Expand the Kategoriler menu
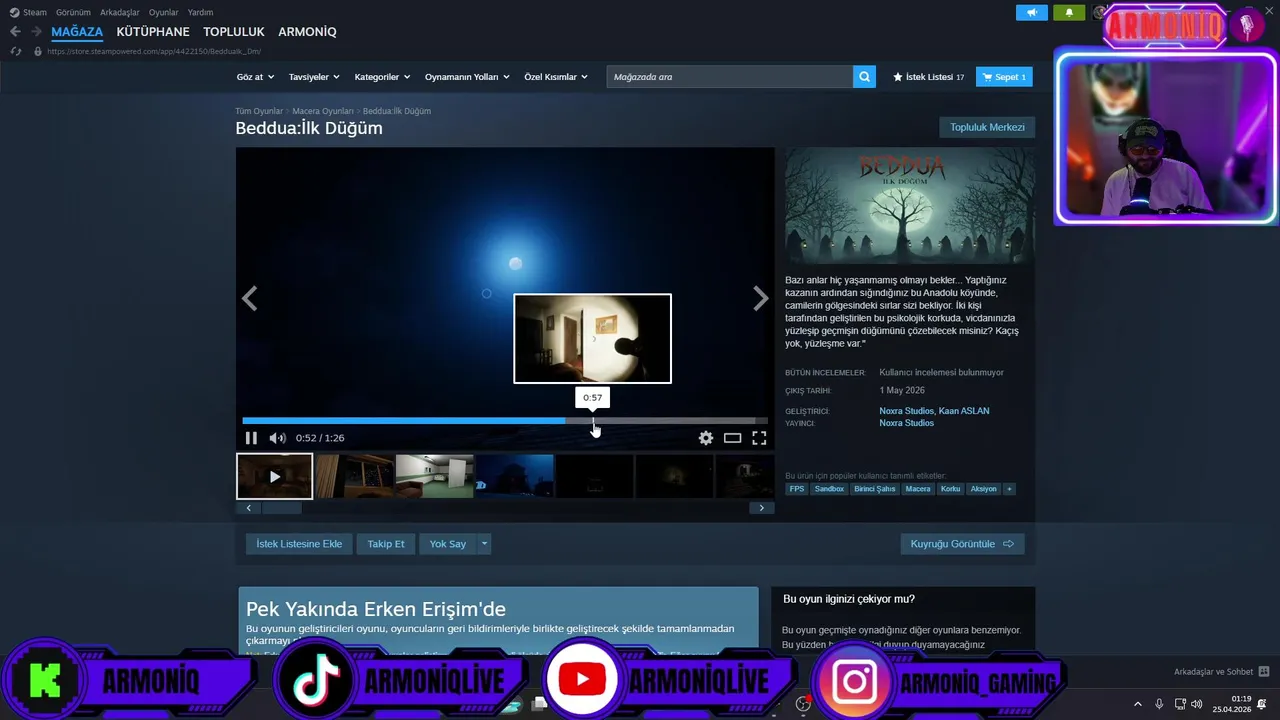Viewport: 1280px width, 720px height. click(381, 77)
